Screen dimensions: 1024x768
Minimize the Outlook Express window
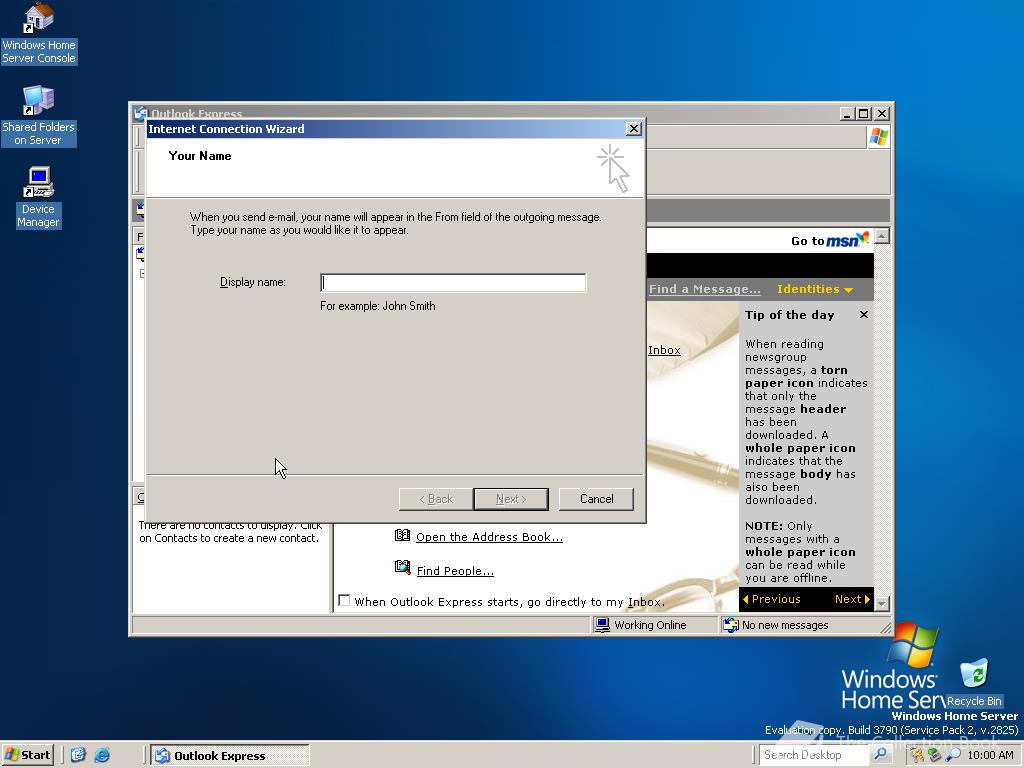click(848, 114)
